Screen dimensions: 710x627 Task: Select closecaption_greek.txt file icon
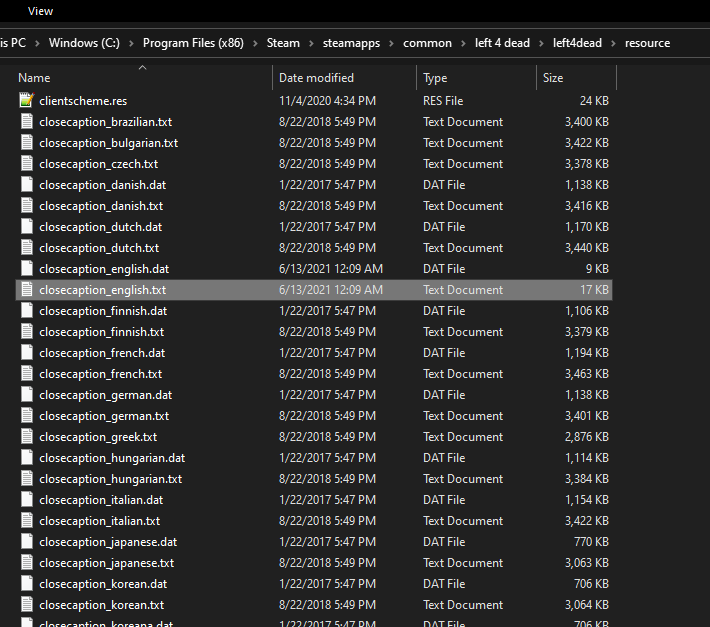[x=27, y=436]
